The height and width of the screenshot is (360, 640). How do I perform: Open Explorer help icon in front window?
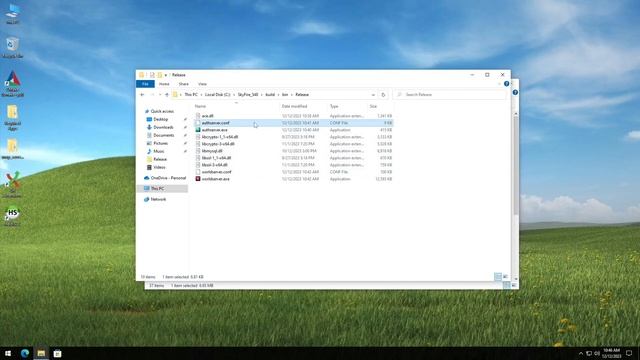coord(507,84)
